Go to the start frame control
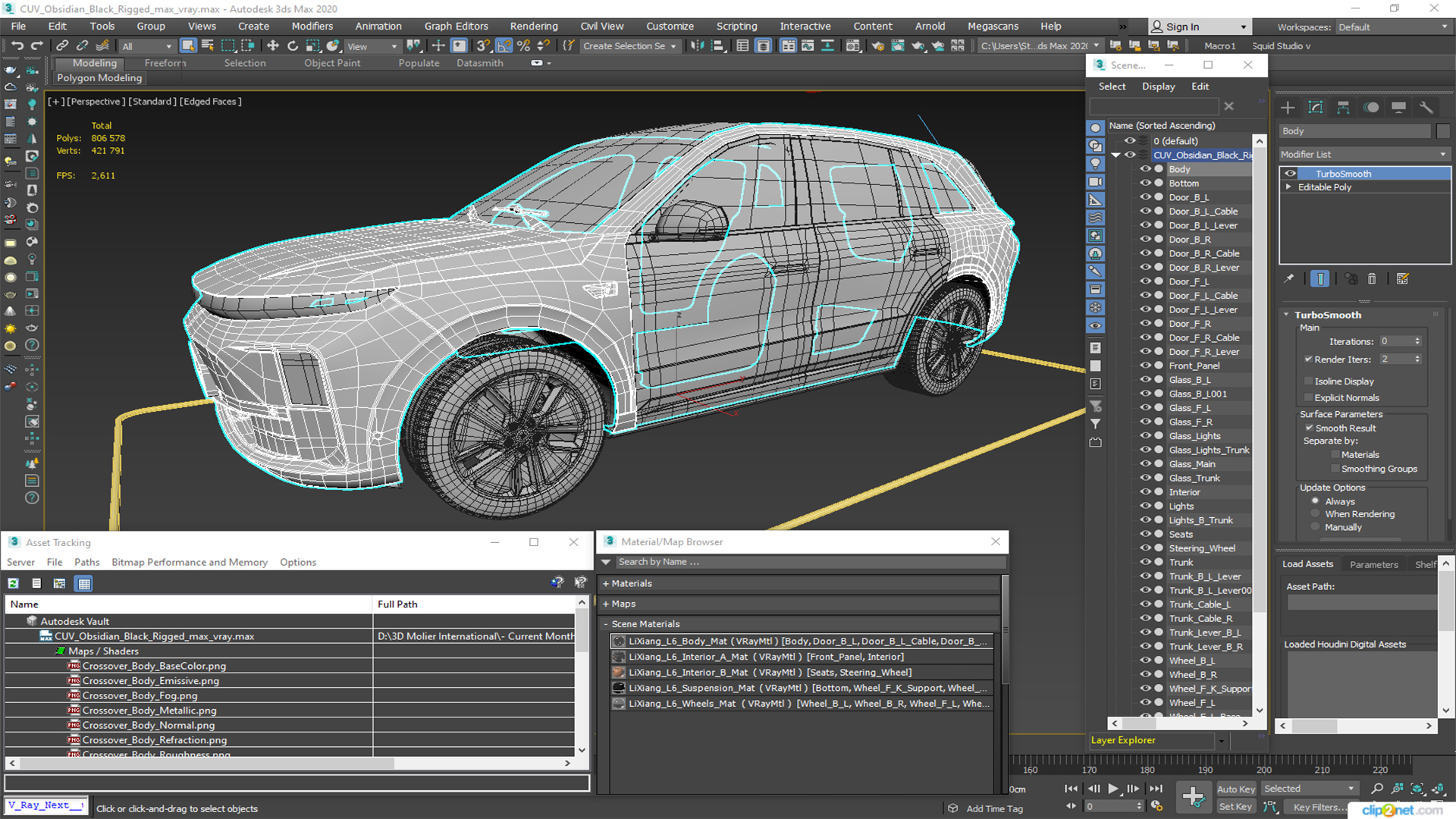 1071,789
